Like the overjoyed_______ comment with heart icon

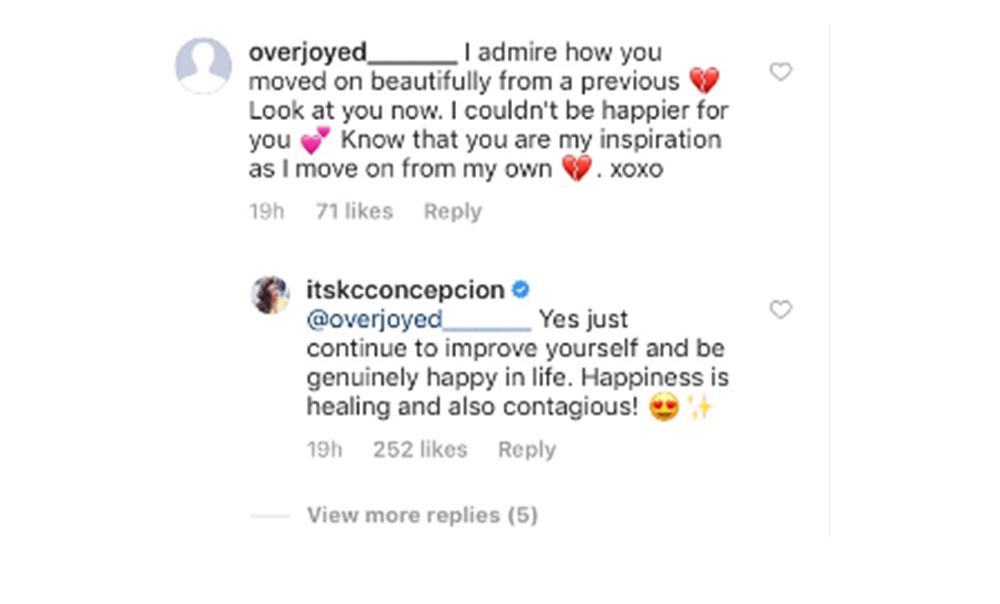tap(780, 72)
